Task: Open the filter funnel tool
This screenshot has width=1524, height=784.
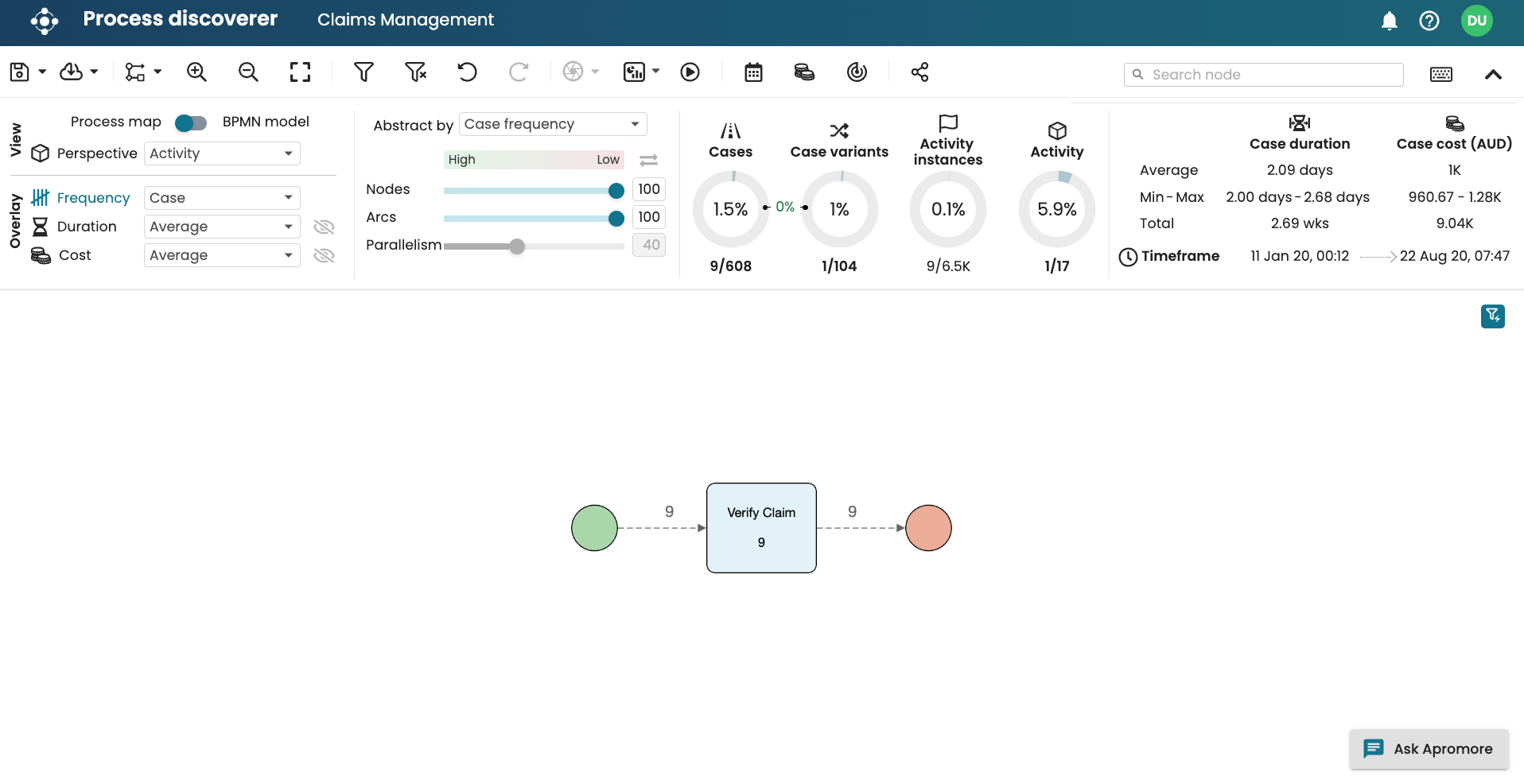Action: pyautogui.click(x=364, y=72)
